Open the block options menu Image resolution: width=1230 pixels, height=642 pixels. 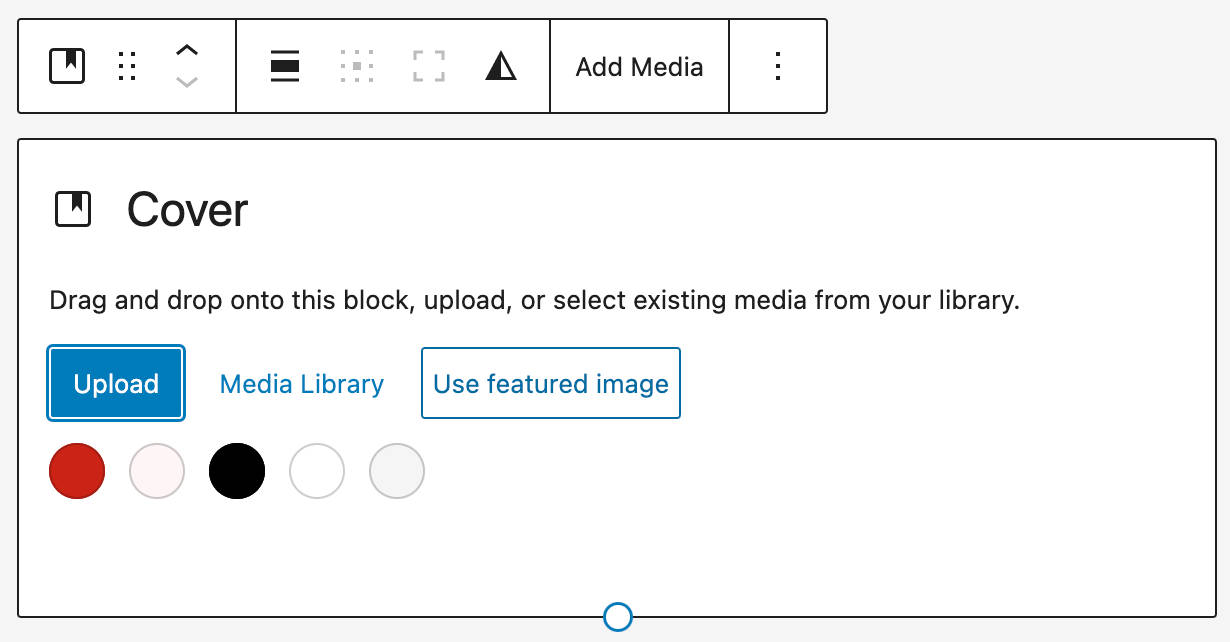tap(778, 66)
